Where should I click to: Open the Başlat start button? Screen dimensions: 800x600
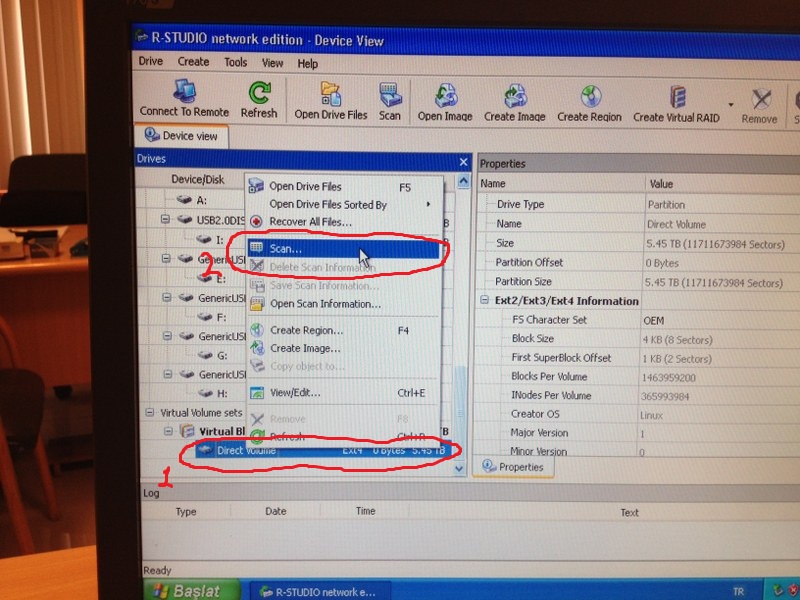191,591
